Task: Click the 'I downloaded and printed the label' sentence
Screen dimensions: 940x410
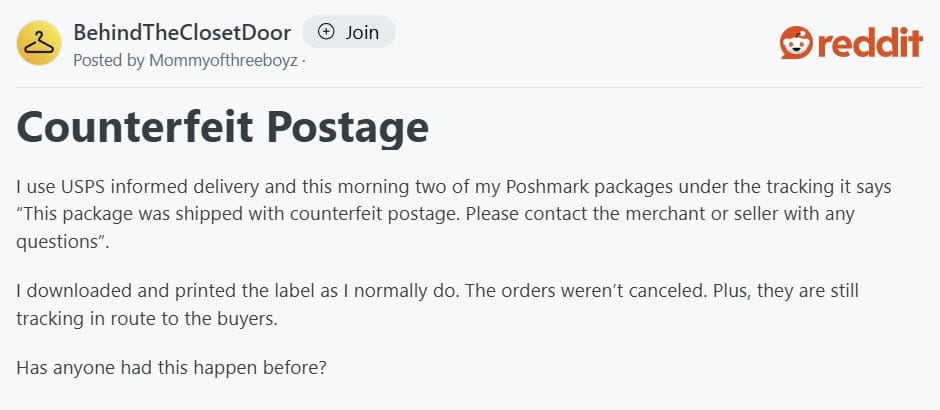Action: click(x=202, y=291)
